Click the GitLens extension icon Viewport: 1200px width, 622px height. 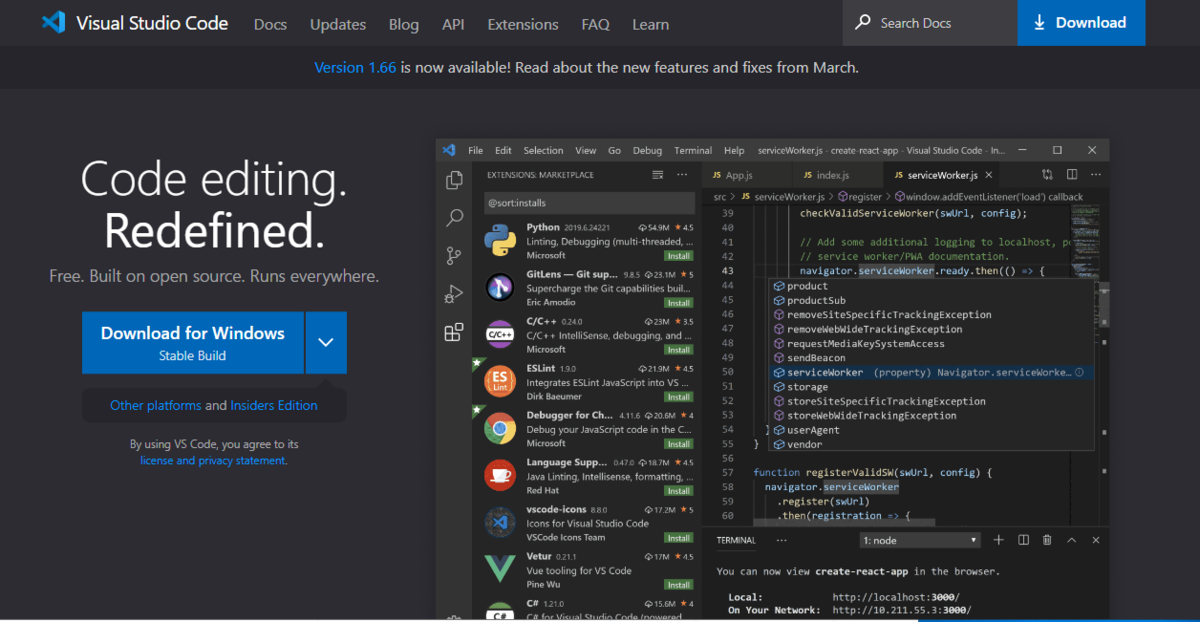click(499, 287)
